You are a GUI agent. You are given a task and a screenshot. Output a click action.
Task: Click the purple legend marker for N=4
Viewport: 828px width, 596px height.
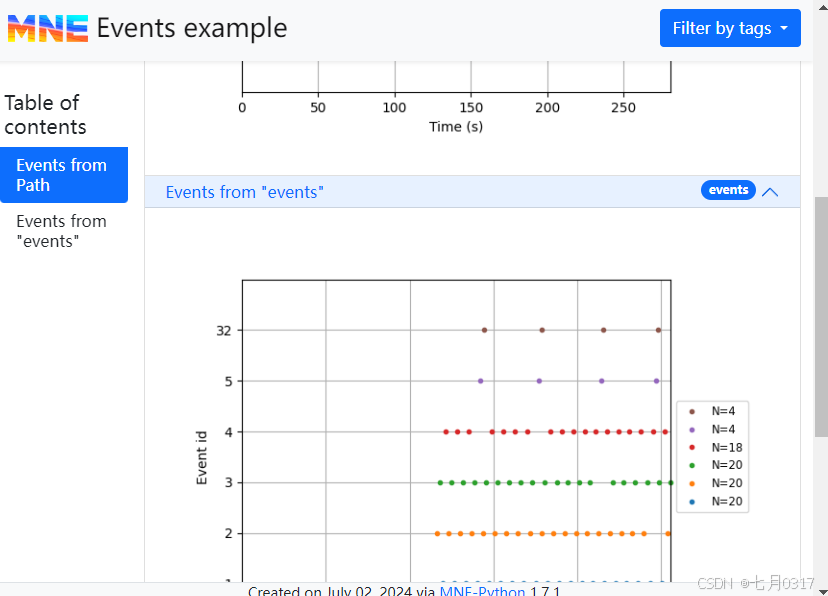pos(692,429)
